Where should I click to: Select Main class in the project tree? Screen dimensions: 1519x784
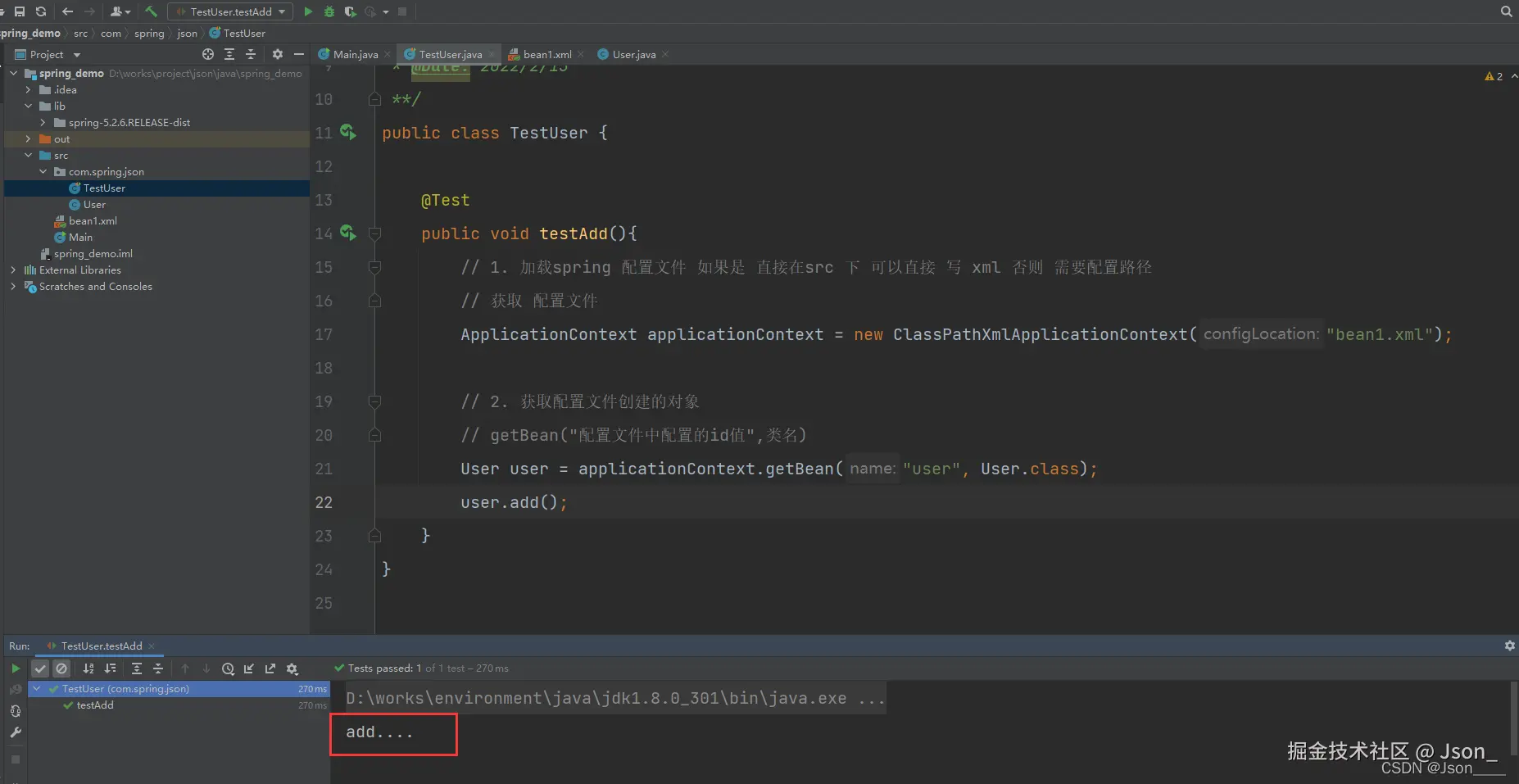[80, 237]
